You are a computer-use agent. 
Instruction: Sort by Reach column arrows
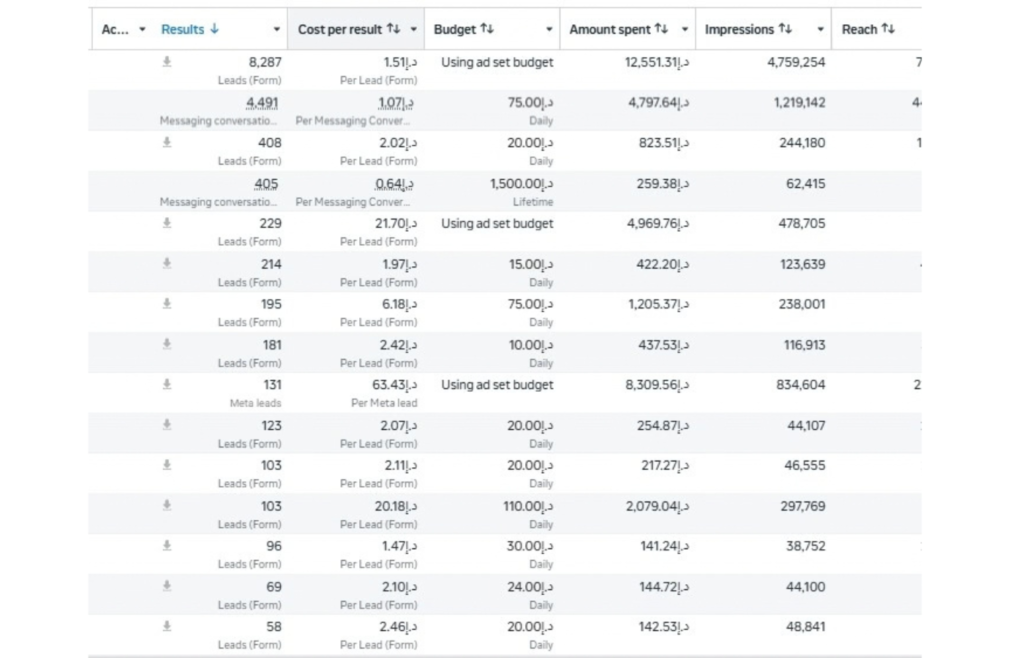[x=888, y=29]
